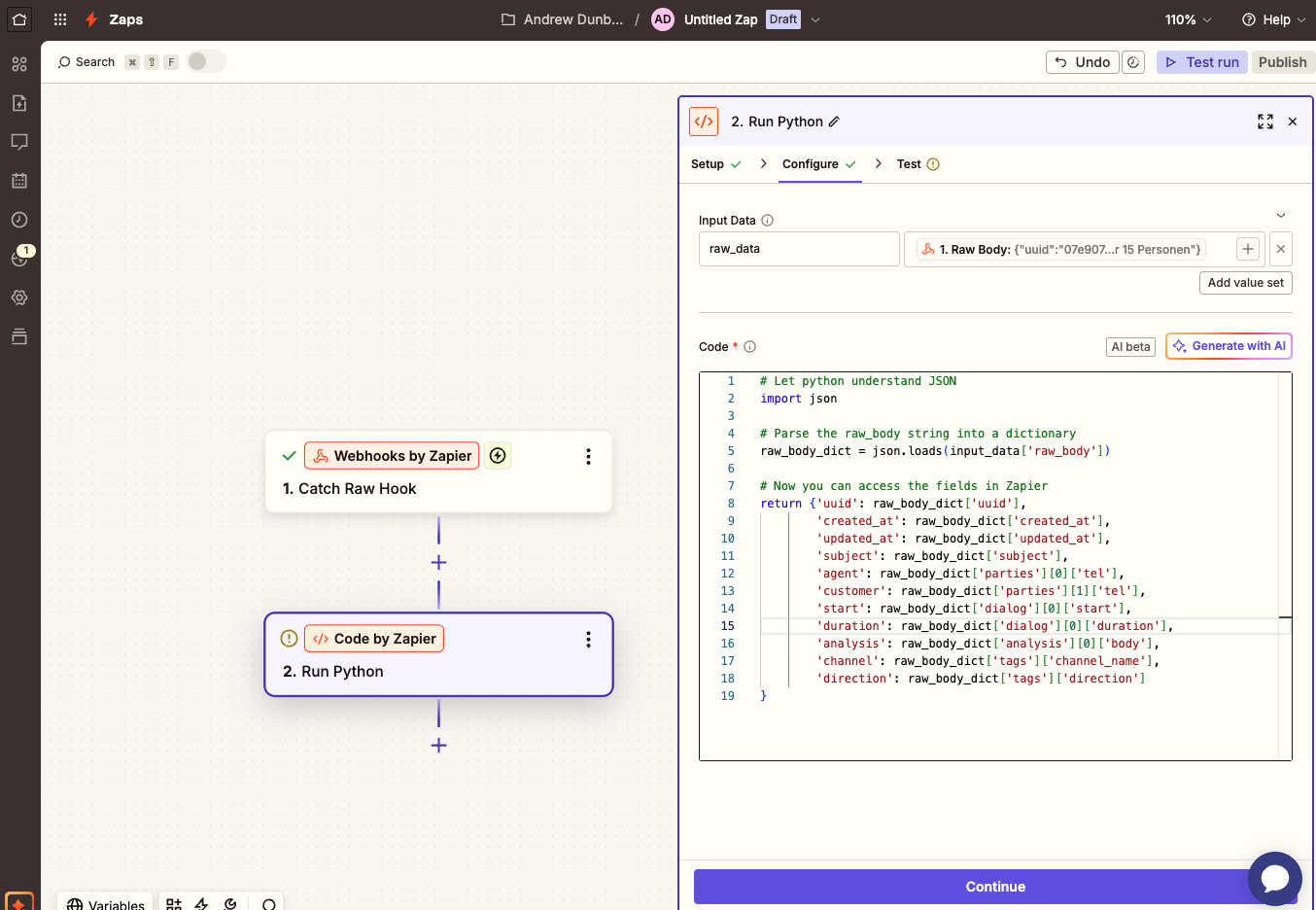Open the chat support bubble
This screenshot has height=910, width=1316.
(x=1275, y=879)
